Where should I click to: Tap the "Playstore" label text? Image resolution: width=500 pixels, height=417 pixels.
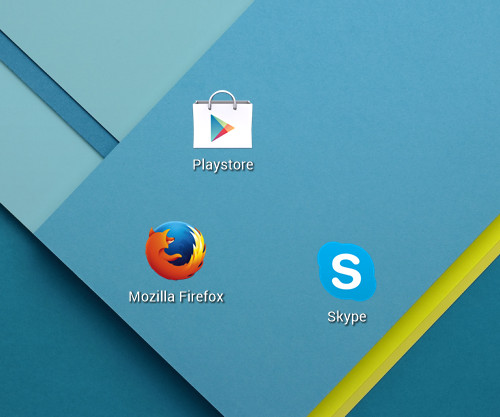(x=223, y=165)
